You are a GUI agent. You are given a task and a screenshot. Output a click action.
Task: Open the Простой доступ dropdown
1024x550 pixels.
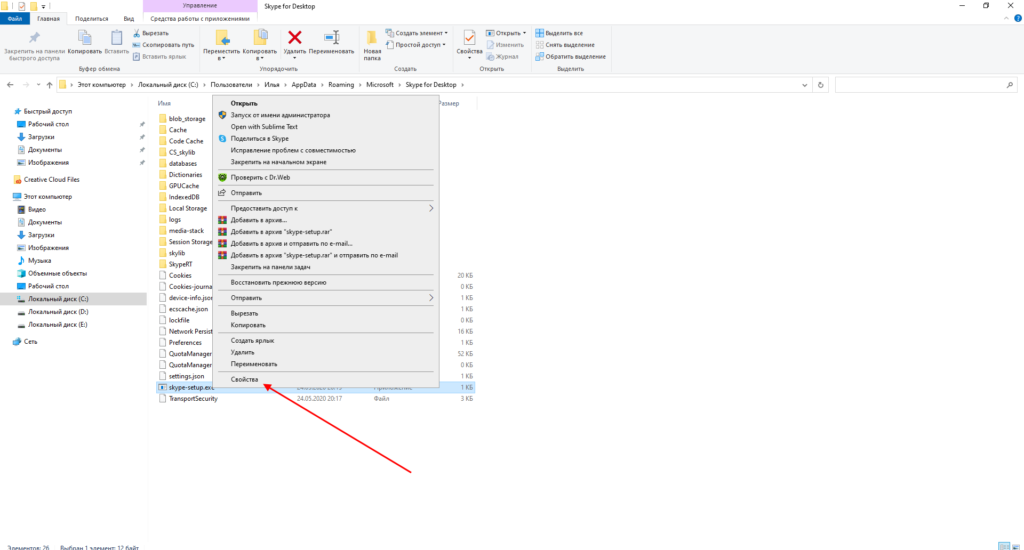[416, 44]
